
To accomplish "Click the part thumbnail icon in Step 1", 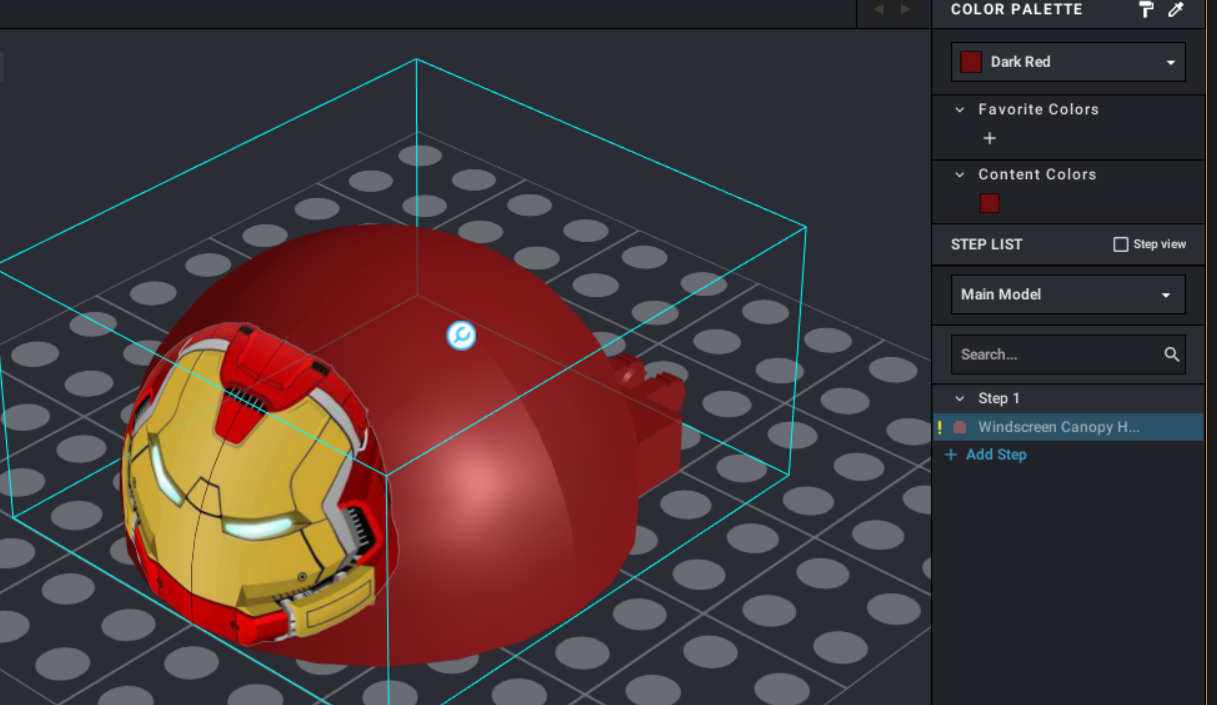I will [x=960, y=427].
